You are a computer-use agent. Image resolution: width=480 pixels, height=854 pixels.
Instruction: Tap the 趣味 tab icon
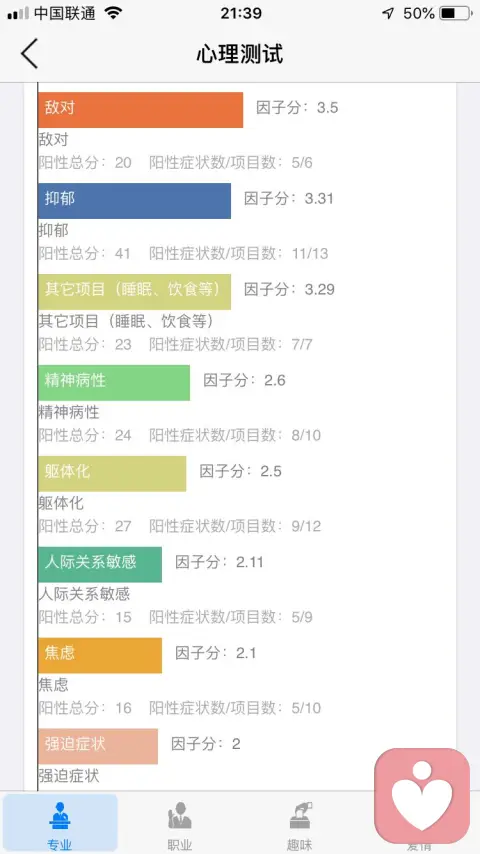coord(300,815)
